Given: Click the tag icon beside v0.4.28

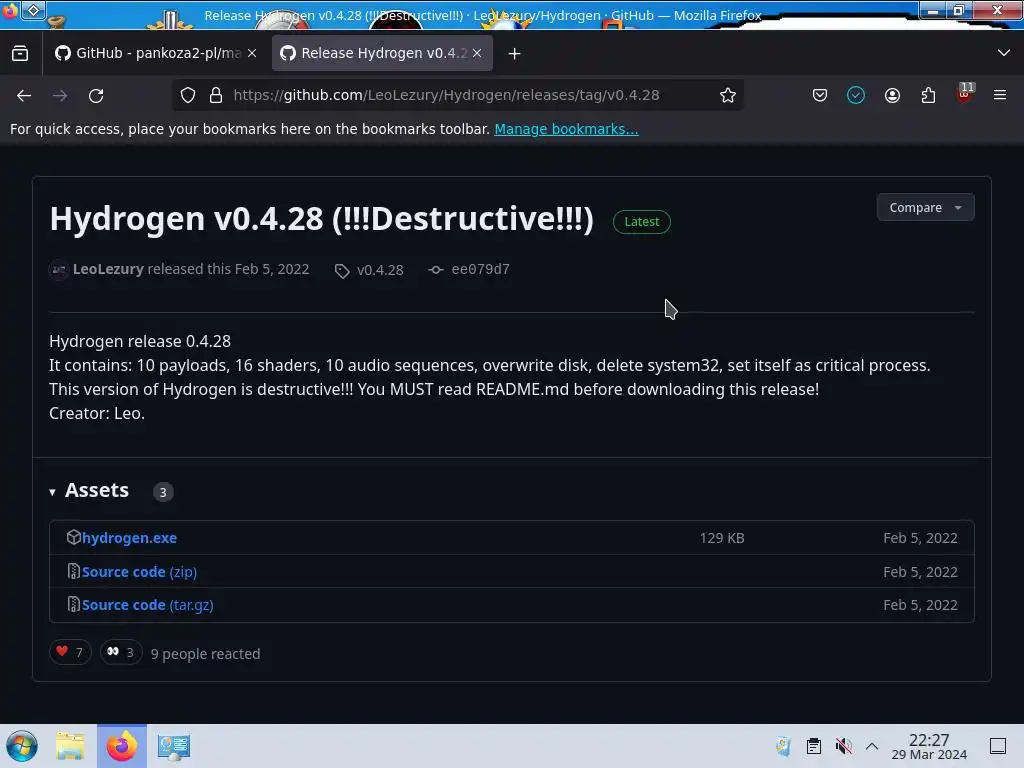Looking at the screenshot, I should click(342, 270).
